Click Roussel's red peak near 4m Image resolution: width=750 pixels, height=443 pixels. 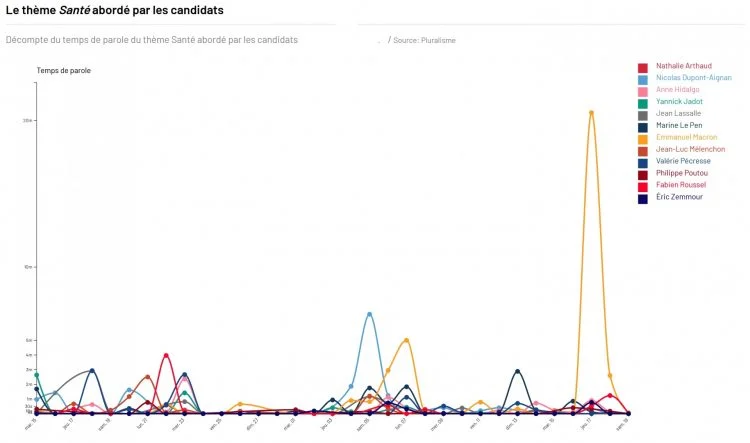[x=166, y=355]
